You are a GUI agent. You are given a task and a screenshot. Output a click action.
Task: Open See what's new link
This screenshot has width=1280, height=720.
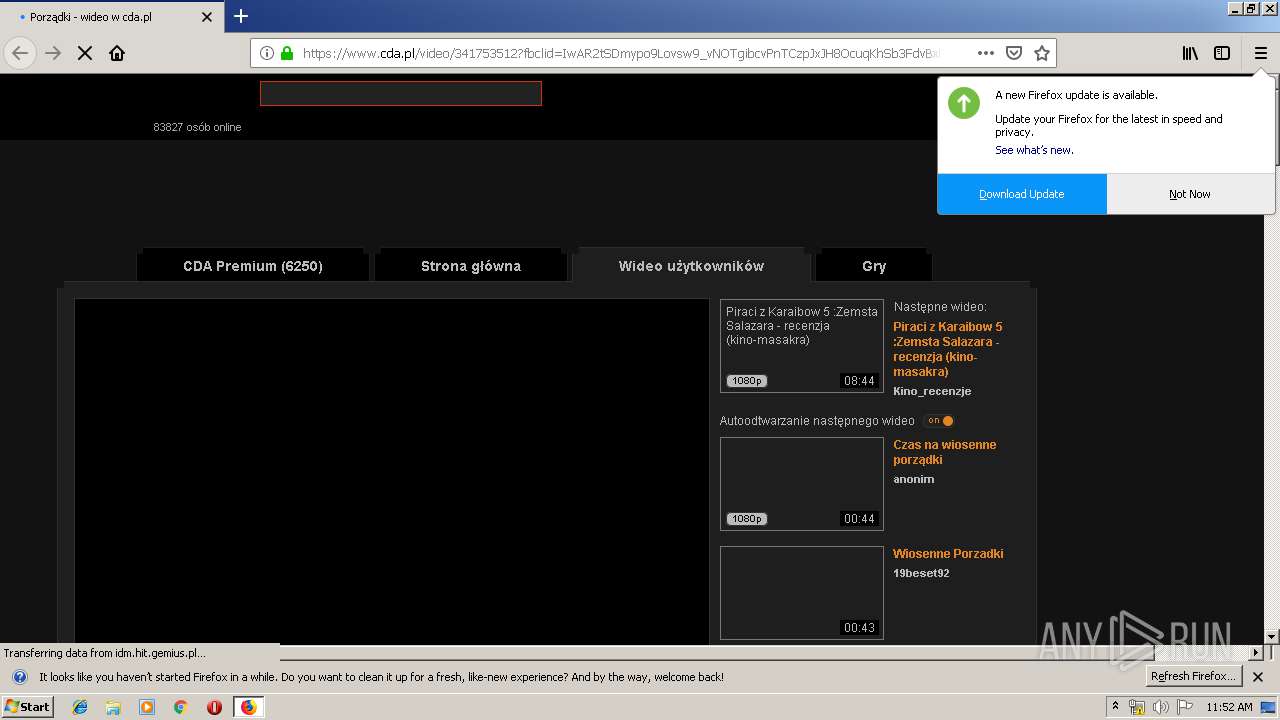(1034, 150)
